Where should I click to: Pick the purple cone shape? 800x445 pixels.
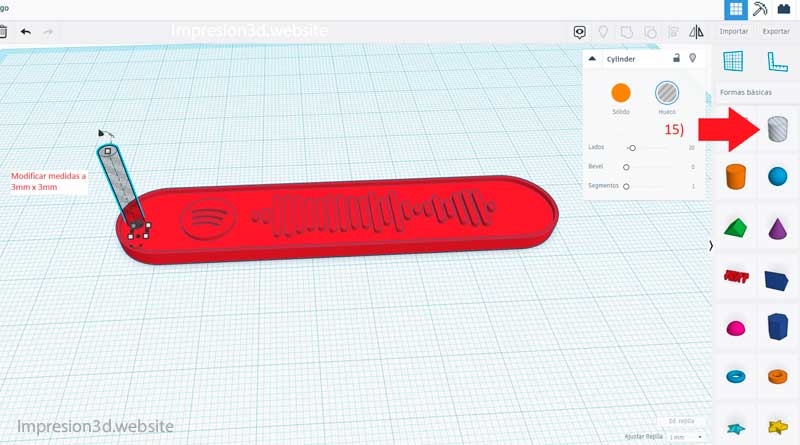778,228
